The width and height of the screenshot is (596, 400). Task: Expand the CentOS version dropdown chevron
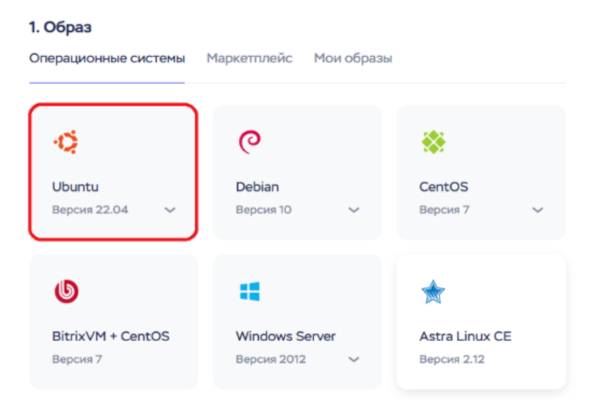tap(537, 210)
